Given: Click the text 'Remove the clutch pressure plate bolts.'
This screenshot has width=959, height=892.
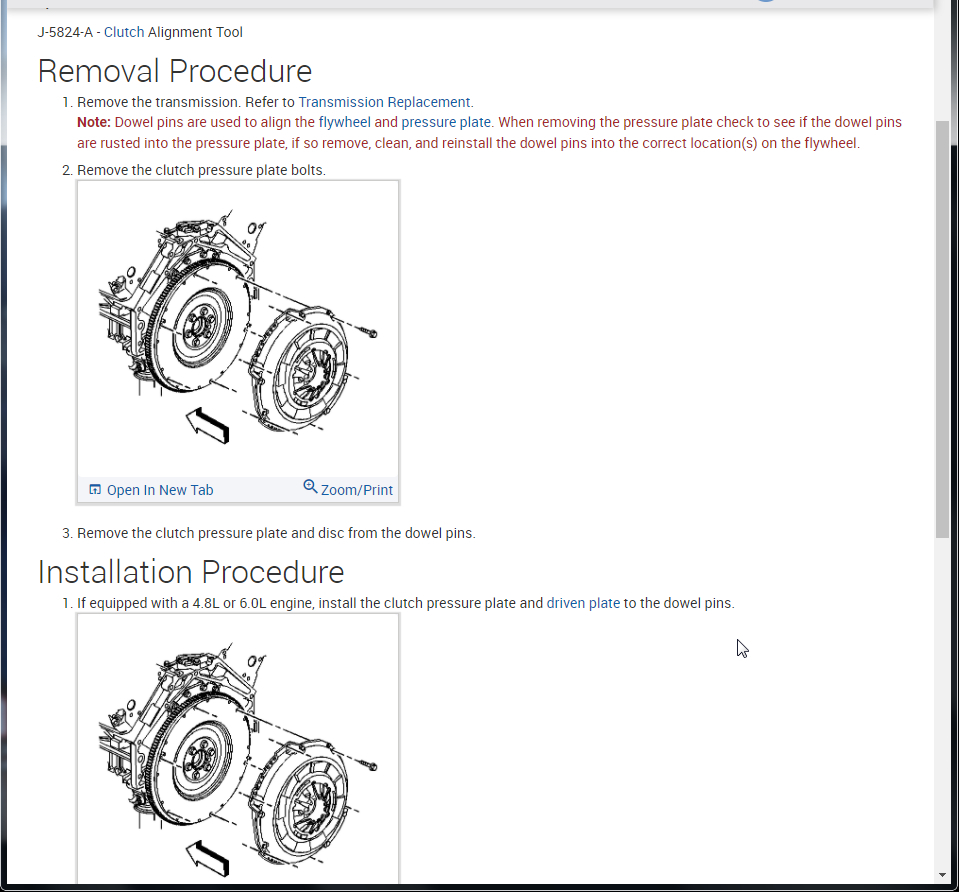Looking at the screenshot, I should (201, 170).
